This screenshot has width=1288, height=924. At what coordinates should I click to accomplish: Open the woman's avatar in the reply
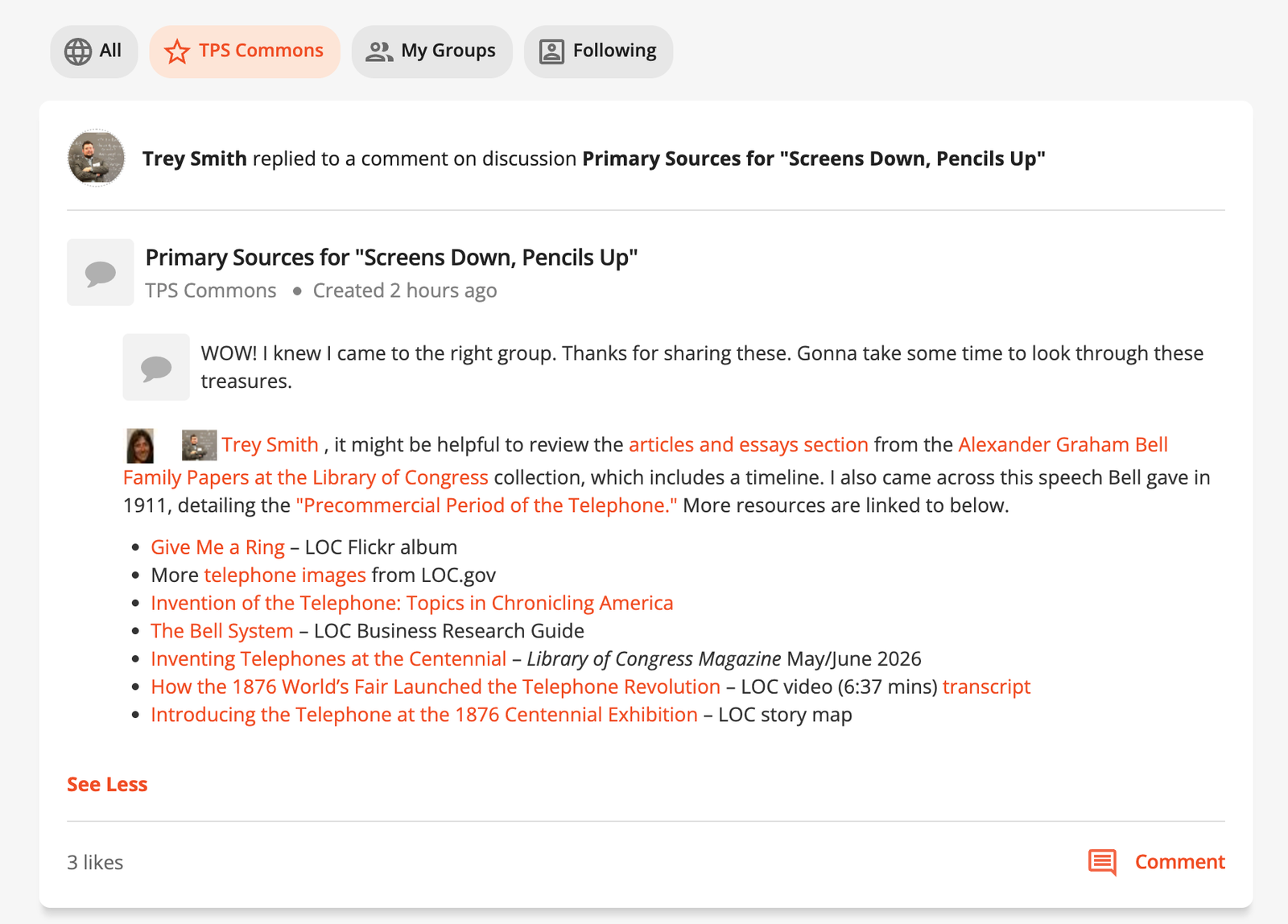(x=140, y=445)
